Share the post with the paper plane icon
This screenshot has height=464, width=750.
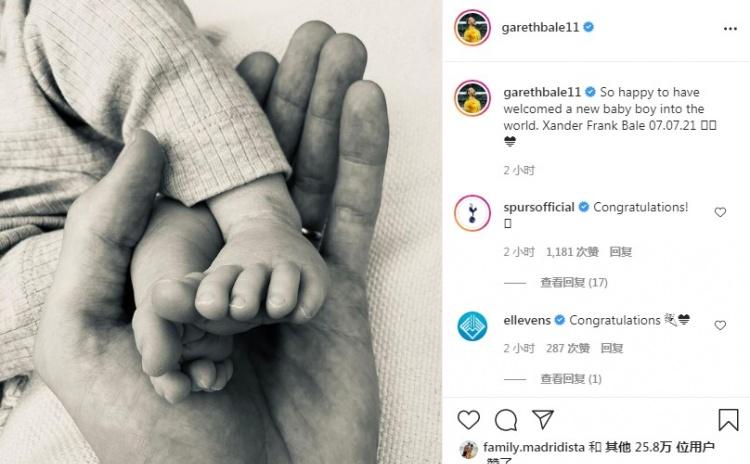543,420
